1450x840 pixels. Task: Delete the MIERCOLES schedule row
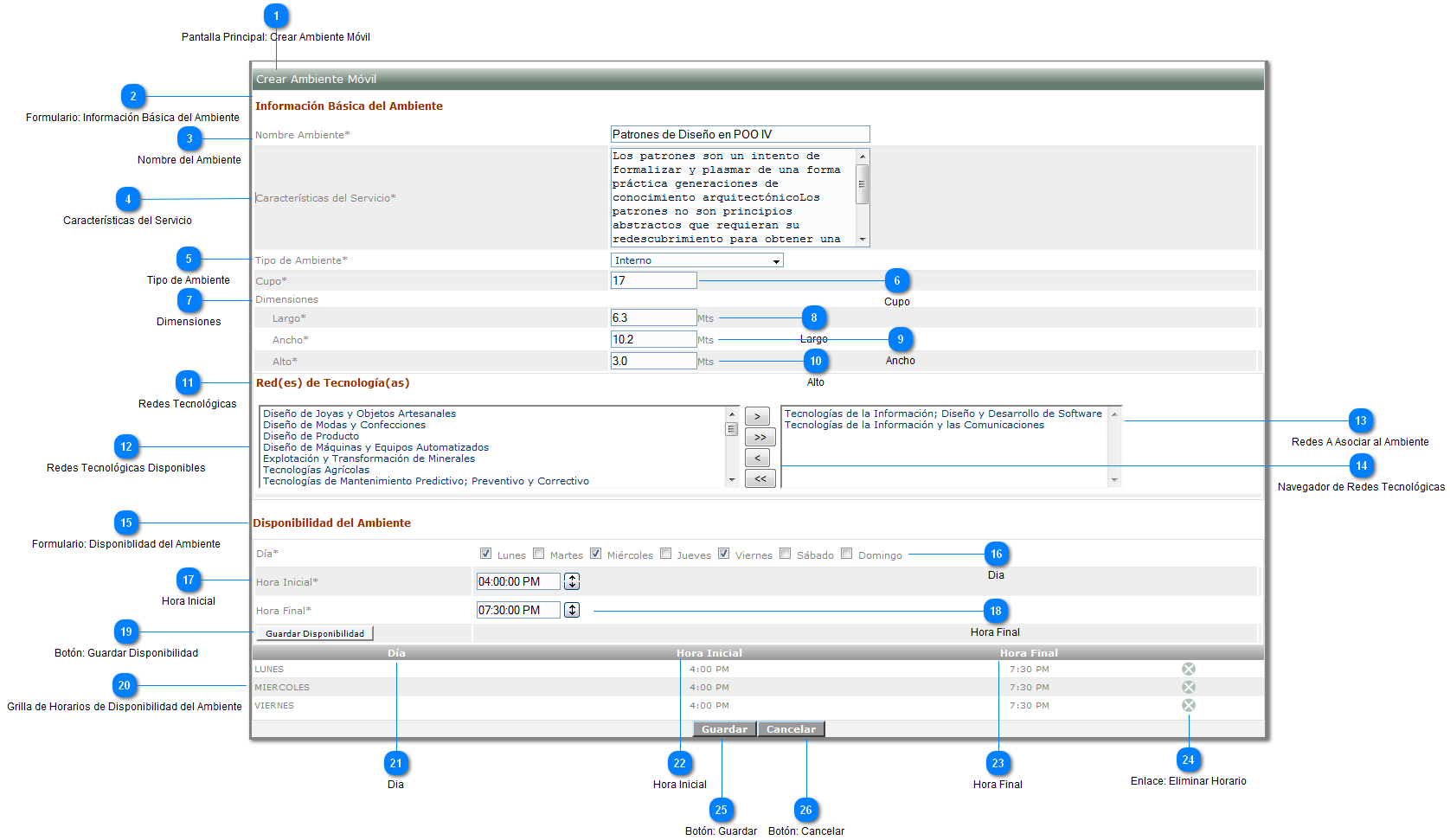pyautogui.click(x=1189, y=687)
